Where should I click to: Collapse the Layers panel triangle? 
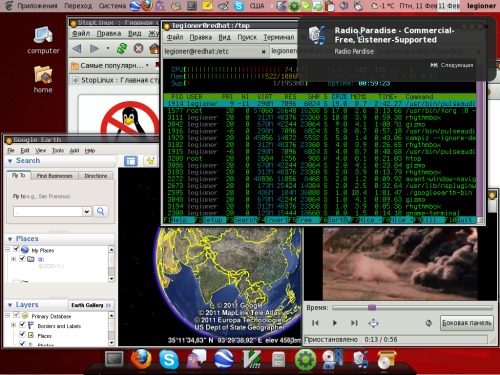pyautogui.click(x=10, y=305)
